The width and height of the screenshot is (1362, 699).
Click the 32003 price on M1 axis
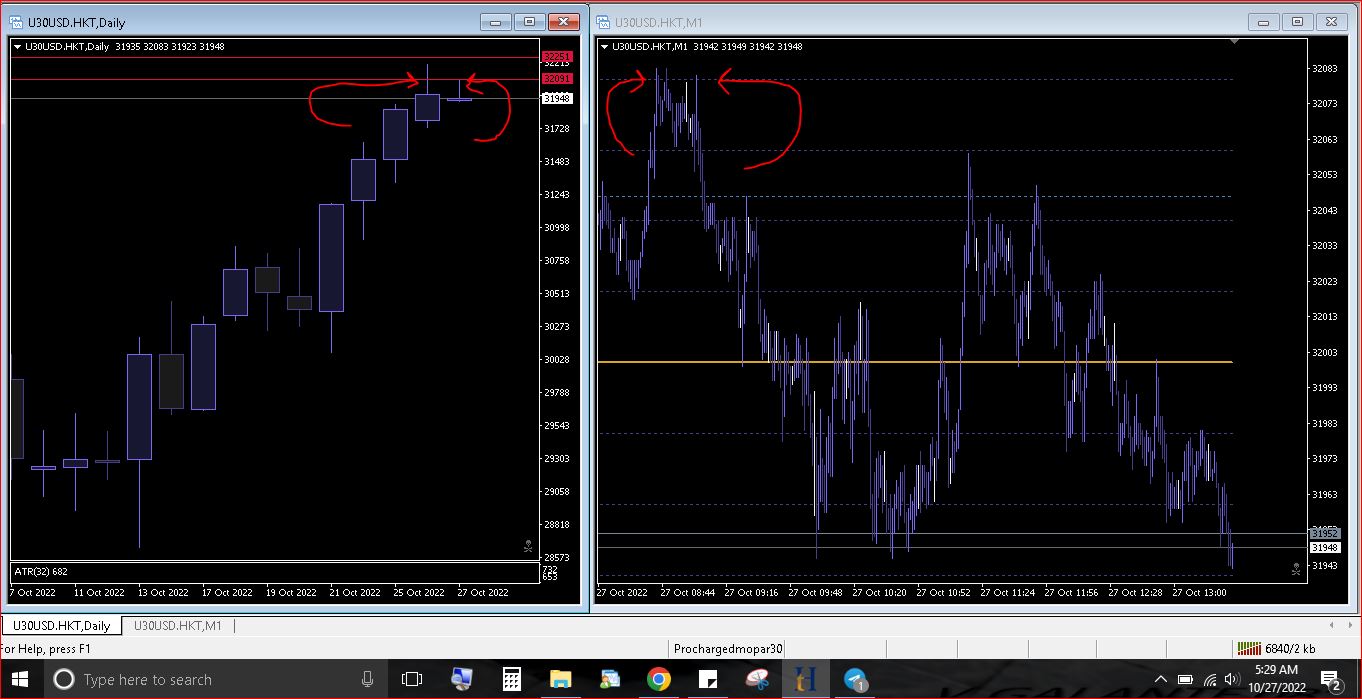click(1324, 352)
